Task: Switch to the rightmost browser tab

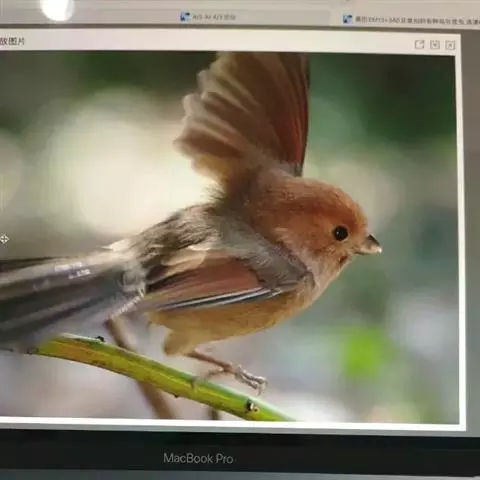Action: (x=409, y=20)
